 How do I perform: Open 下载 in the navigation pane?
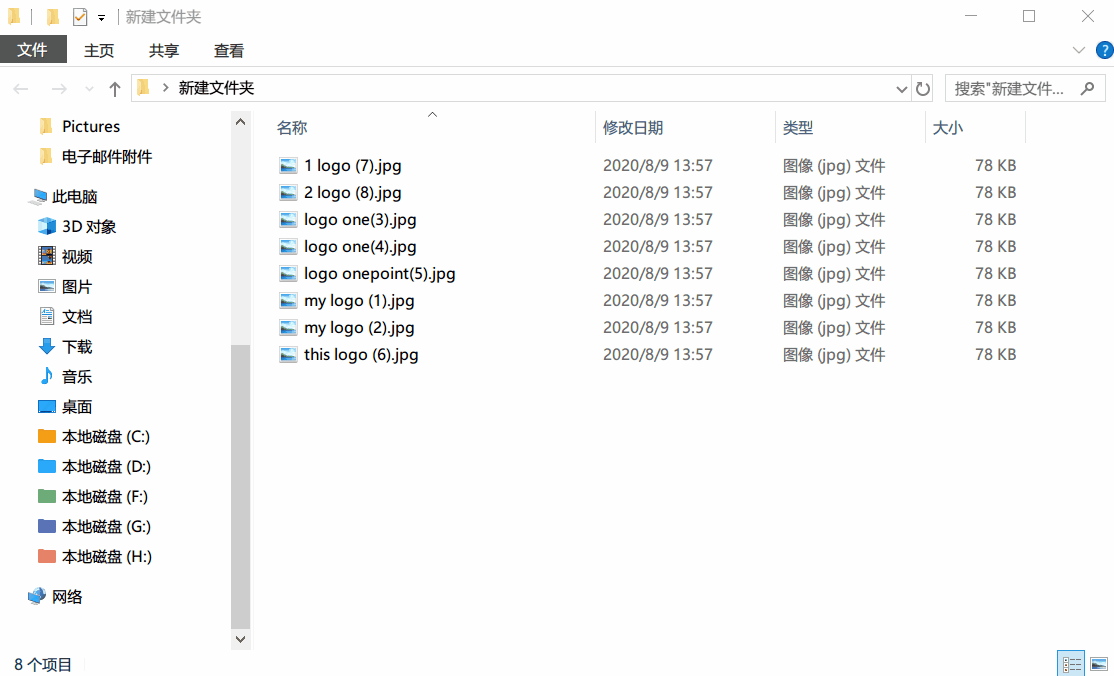[x=76, y=346]
